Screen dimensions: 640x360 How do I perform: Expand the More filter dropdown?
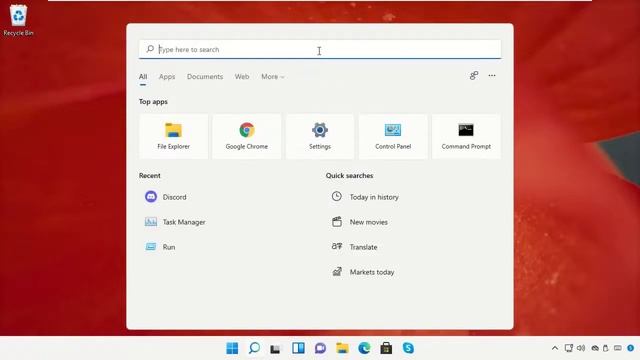coord(273,77)
